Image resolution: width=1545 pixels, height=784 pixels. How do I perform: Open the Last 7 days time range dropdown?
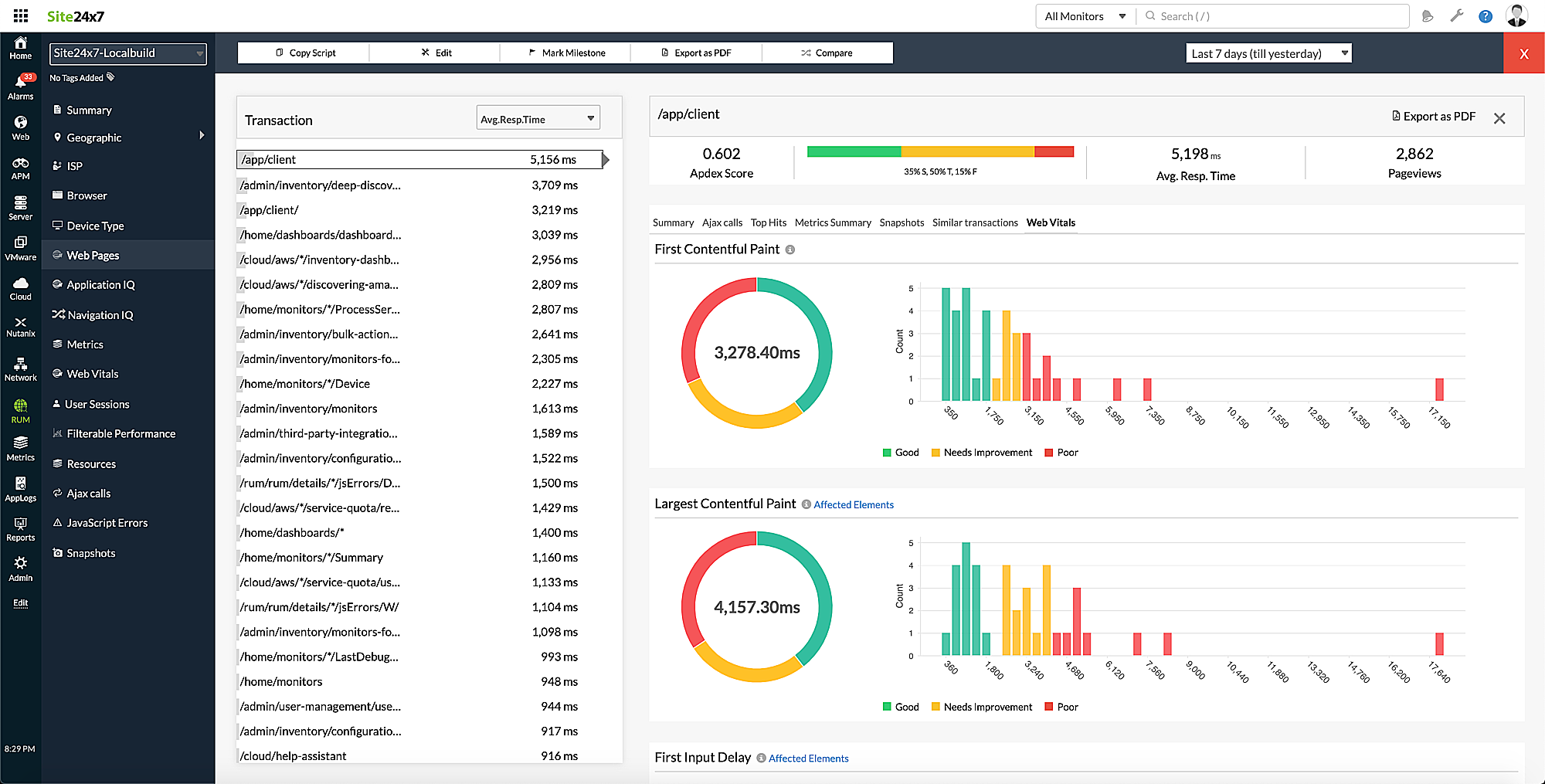[x=1268, y=53]
